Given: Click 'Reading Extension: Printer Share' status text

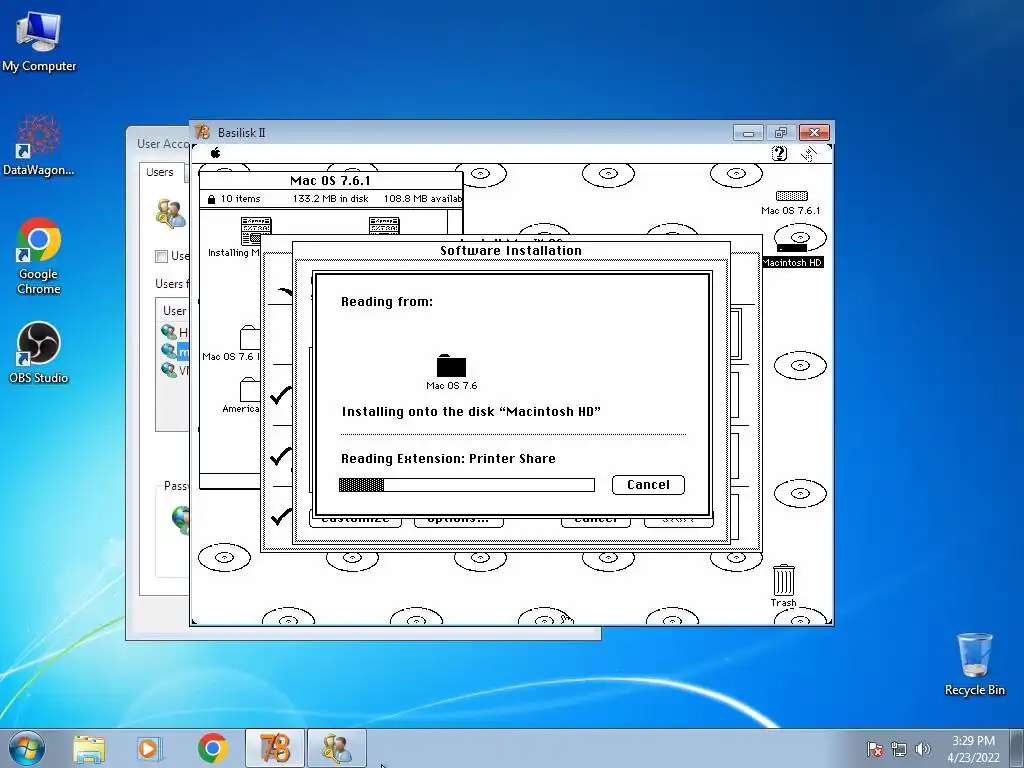Looking at the screenshot, I should point(448,458).
